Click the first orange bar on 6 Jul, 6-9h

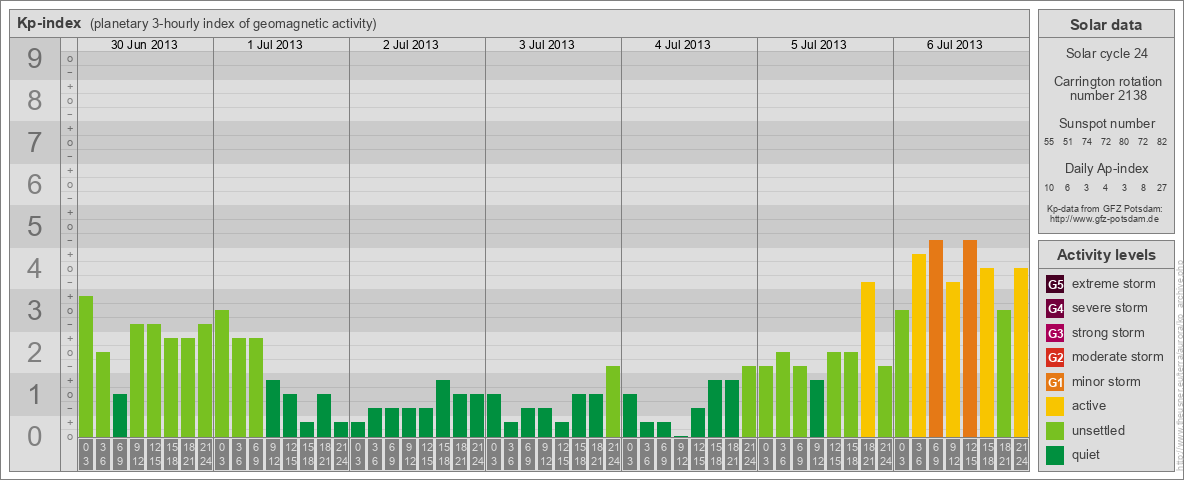936,339
